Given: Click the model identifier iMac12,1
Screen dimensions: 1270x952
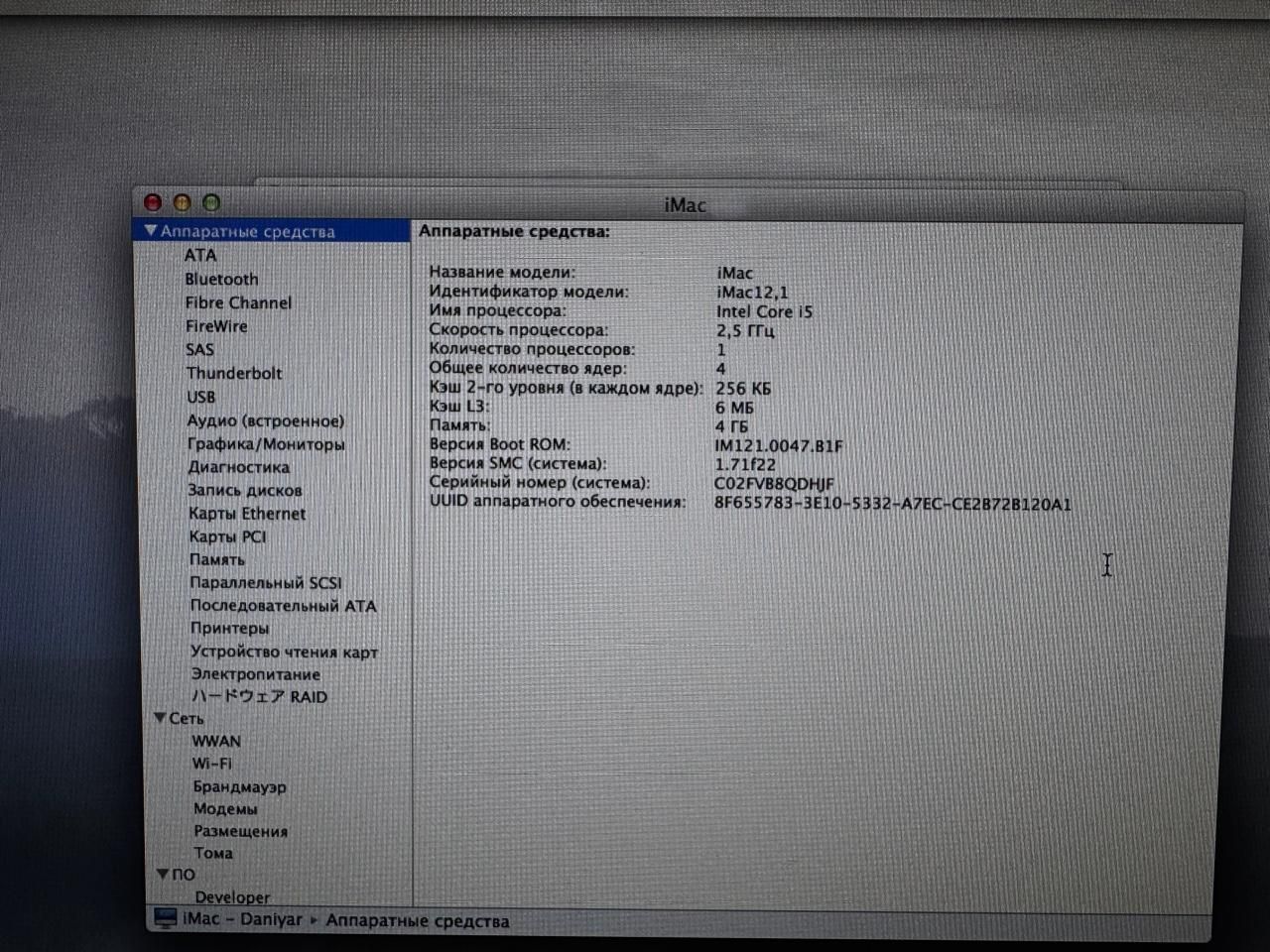Looking at the screenshot, I should 752,293.
